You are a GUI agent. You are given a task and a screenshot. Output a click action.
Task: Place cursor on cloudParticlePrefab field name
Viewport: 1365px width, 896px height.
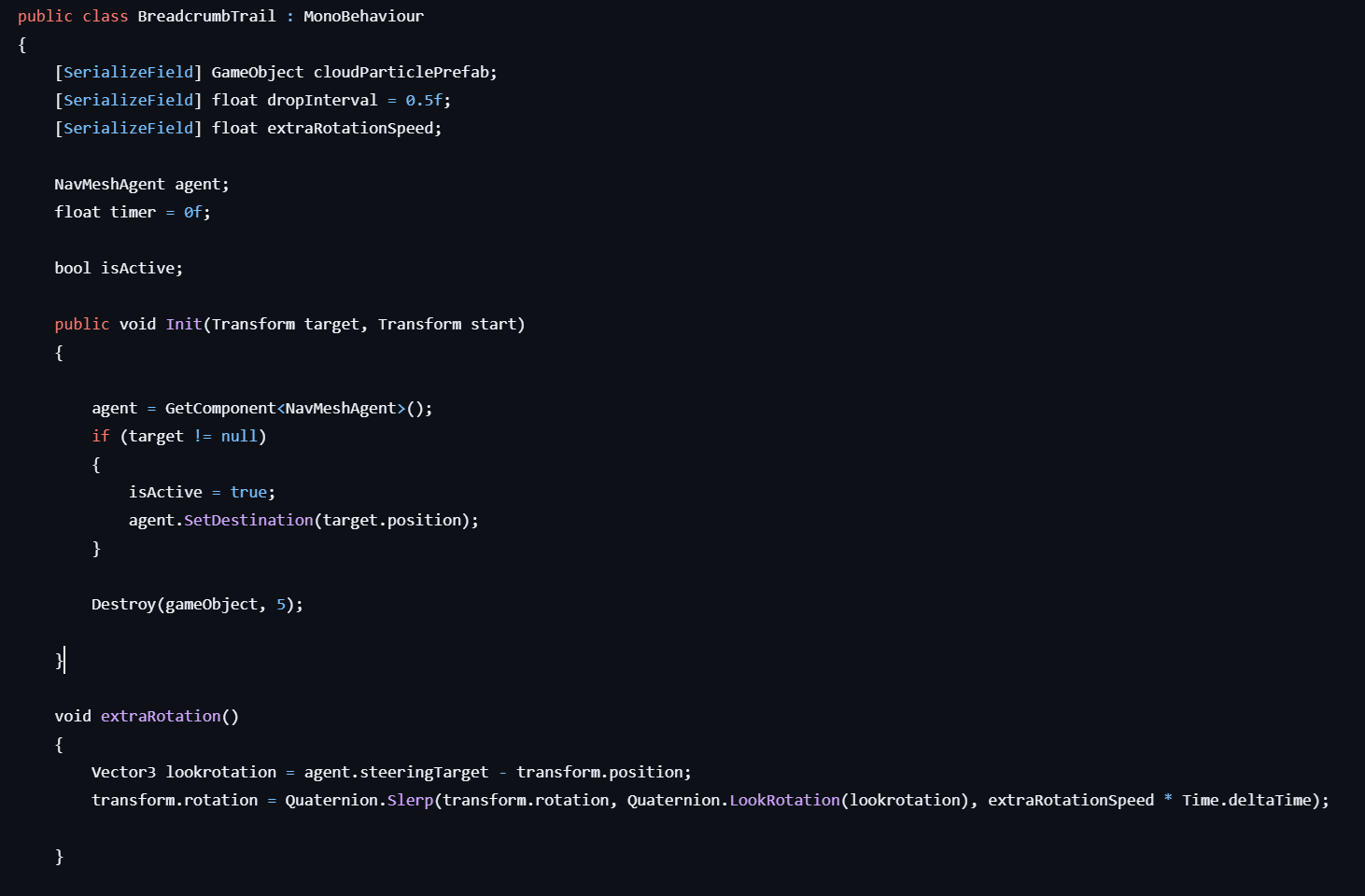pyautogui.click(x=401, y=72)
